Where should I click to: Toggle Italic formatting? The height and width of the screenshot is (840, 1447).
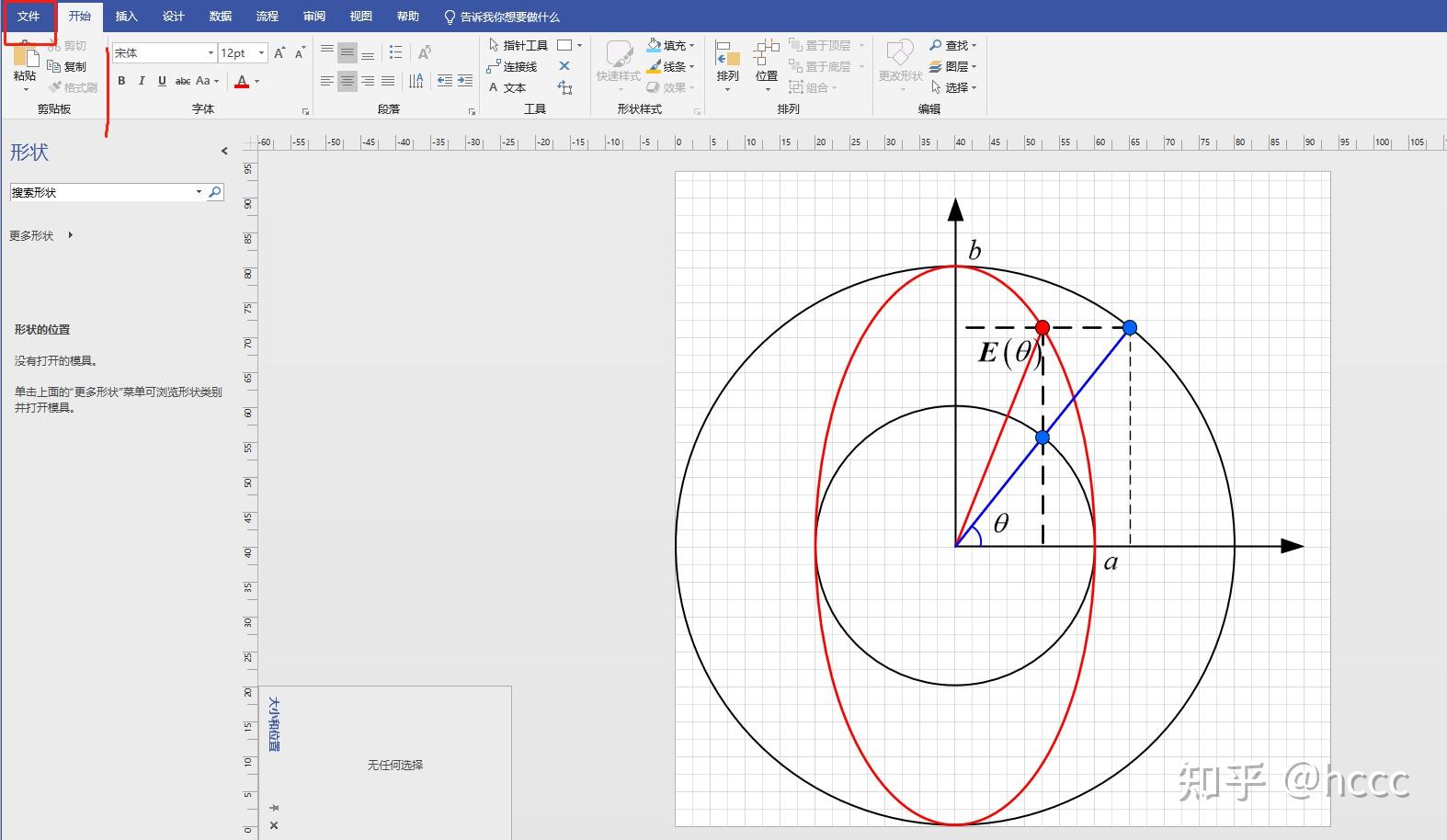tap(142, 81)
